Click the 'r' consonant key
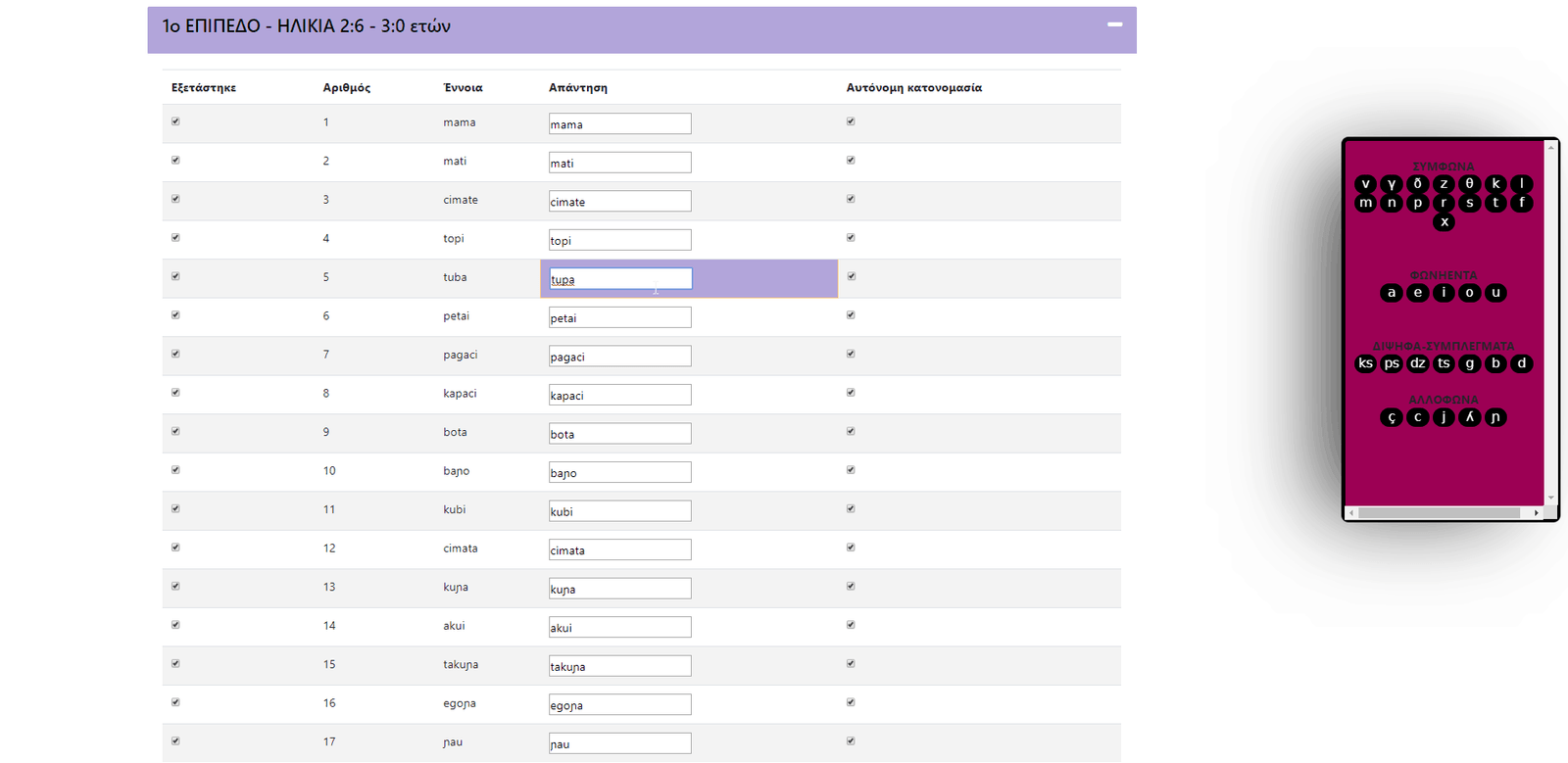1568x763 pixels. [1444, 204]
